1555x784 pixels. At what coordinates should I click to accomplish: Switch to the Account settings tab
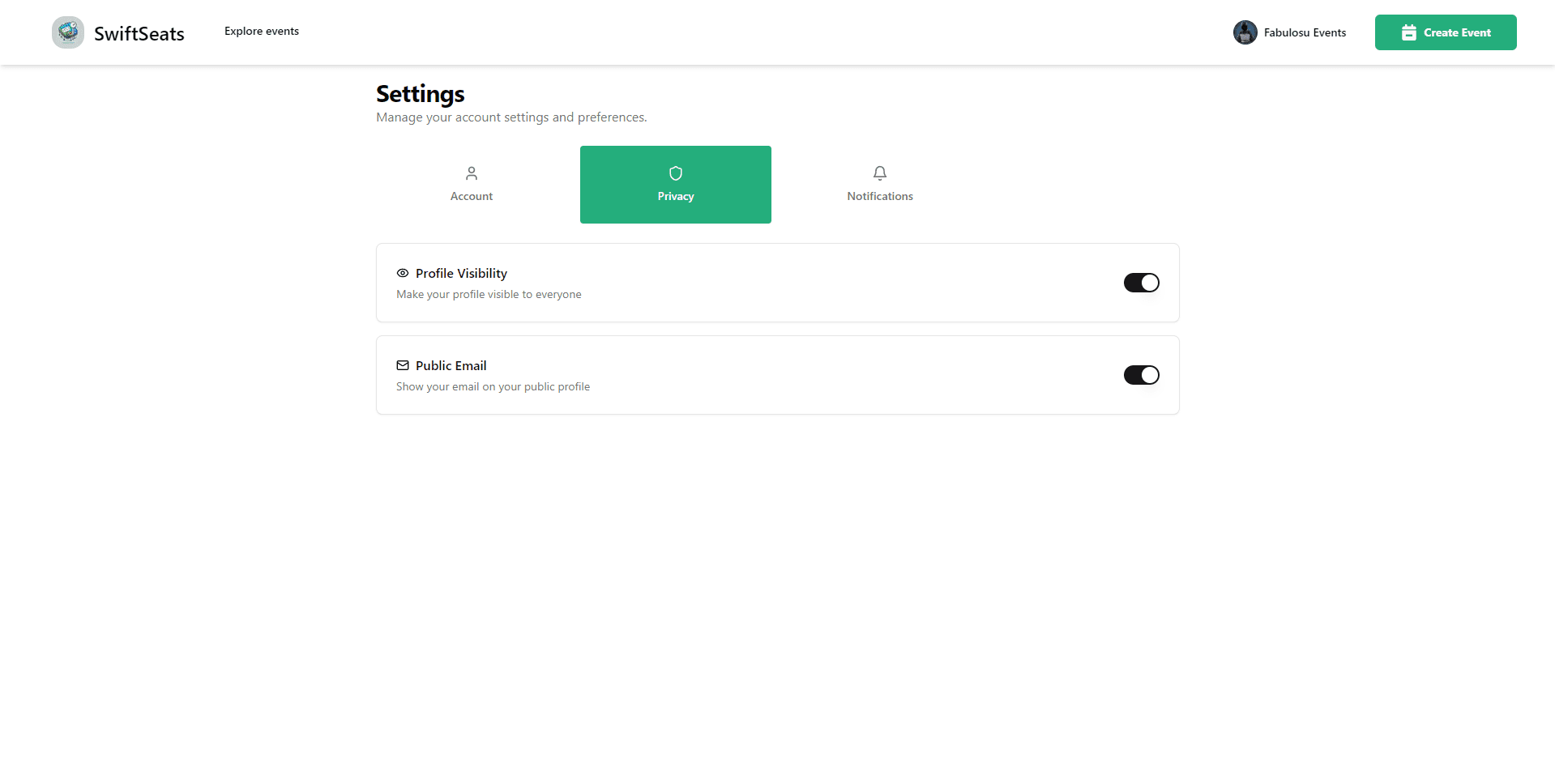pos(472,185)
